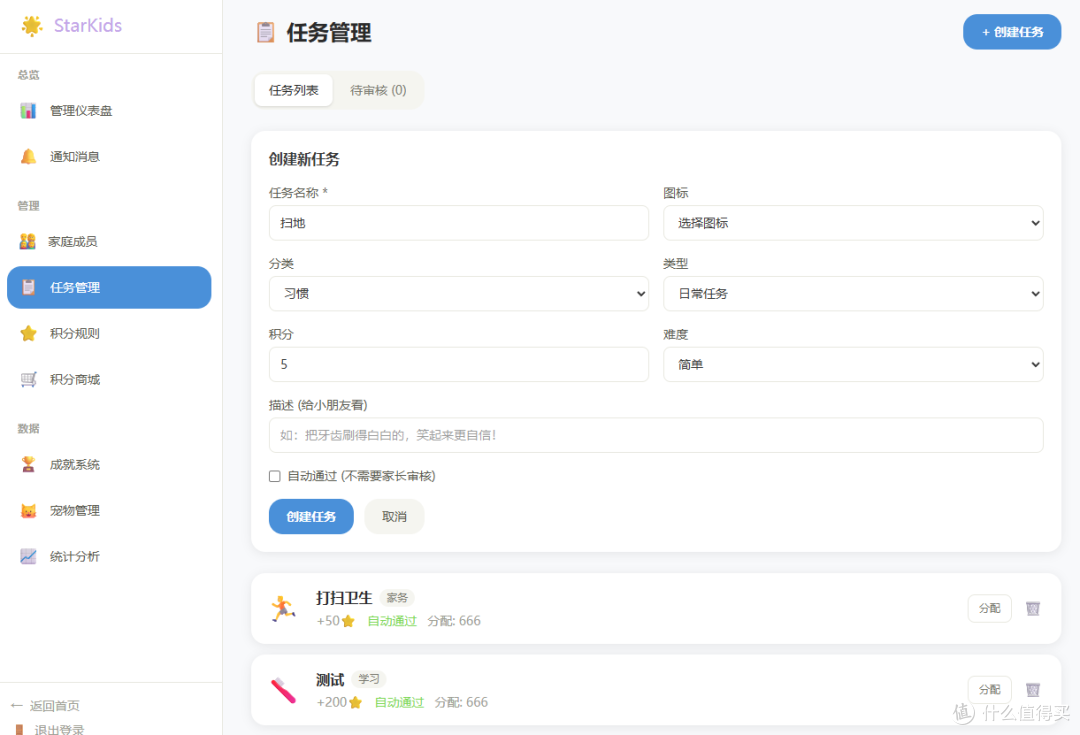Click 自动通过 label under 打扫卫生
Viewport: 1080px width, 735px height.
tap(392, 621)
